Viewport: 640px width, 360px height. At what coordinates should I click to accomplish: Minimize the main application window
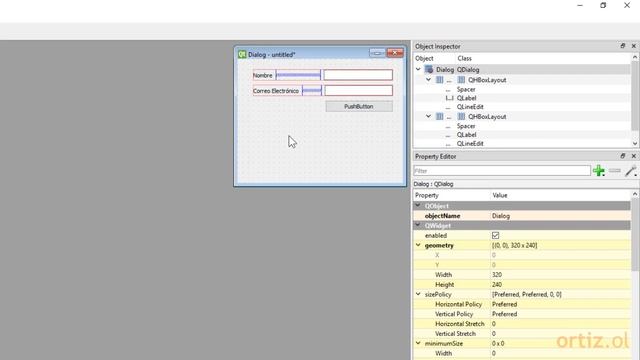pos(580,5)
